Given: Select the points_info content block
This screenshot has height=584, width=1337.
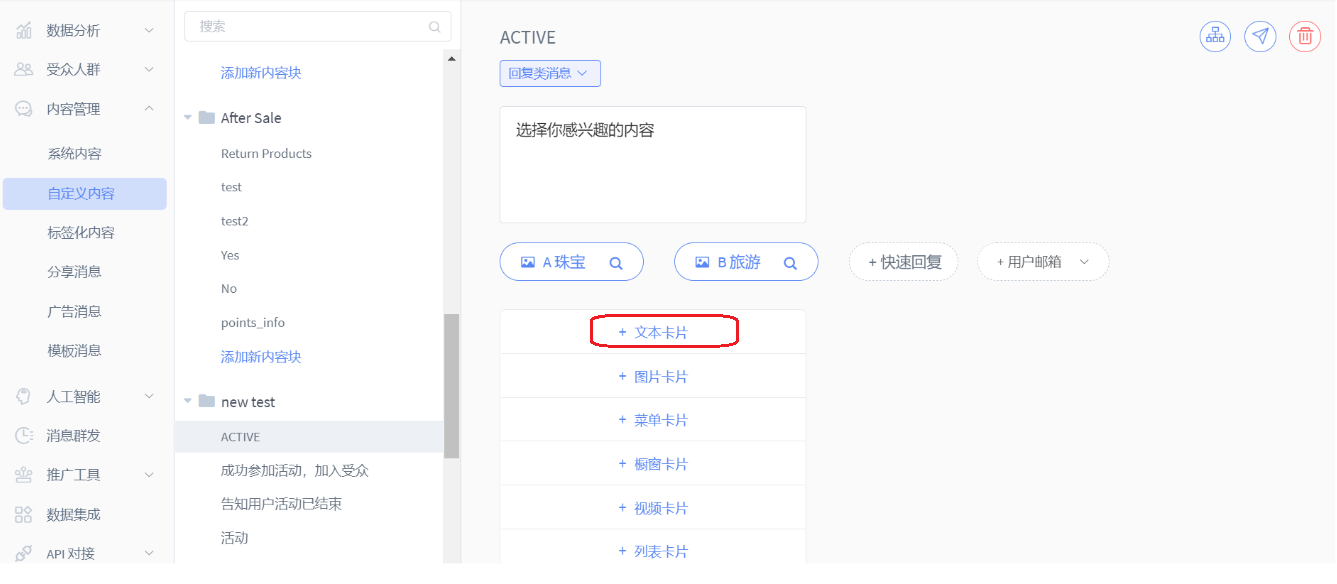Looking at the screenshot, I should 253,323.
